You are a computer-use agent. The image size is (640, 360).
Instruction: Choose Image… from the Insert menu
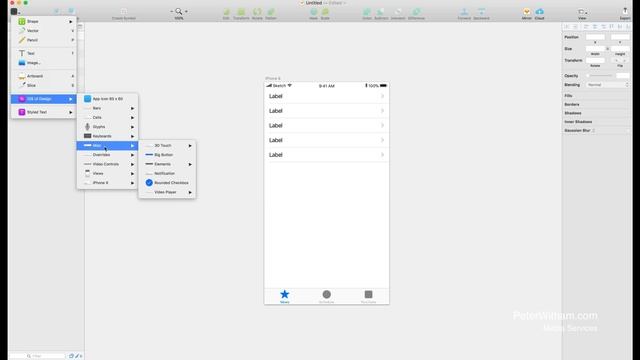[x=44, y=63]
